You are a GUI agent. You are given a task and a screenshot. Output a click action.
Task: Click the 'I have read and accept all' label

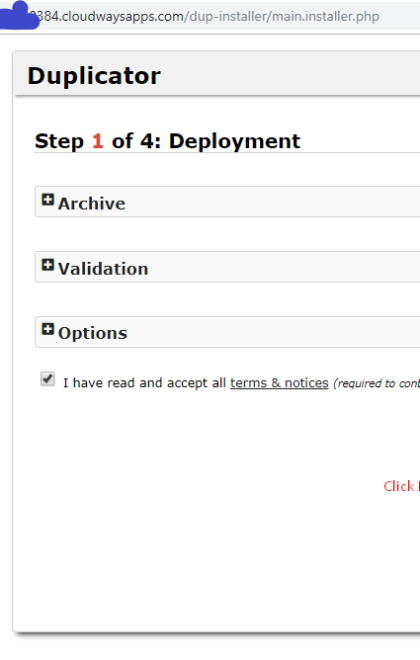click(144, 383)
